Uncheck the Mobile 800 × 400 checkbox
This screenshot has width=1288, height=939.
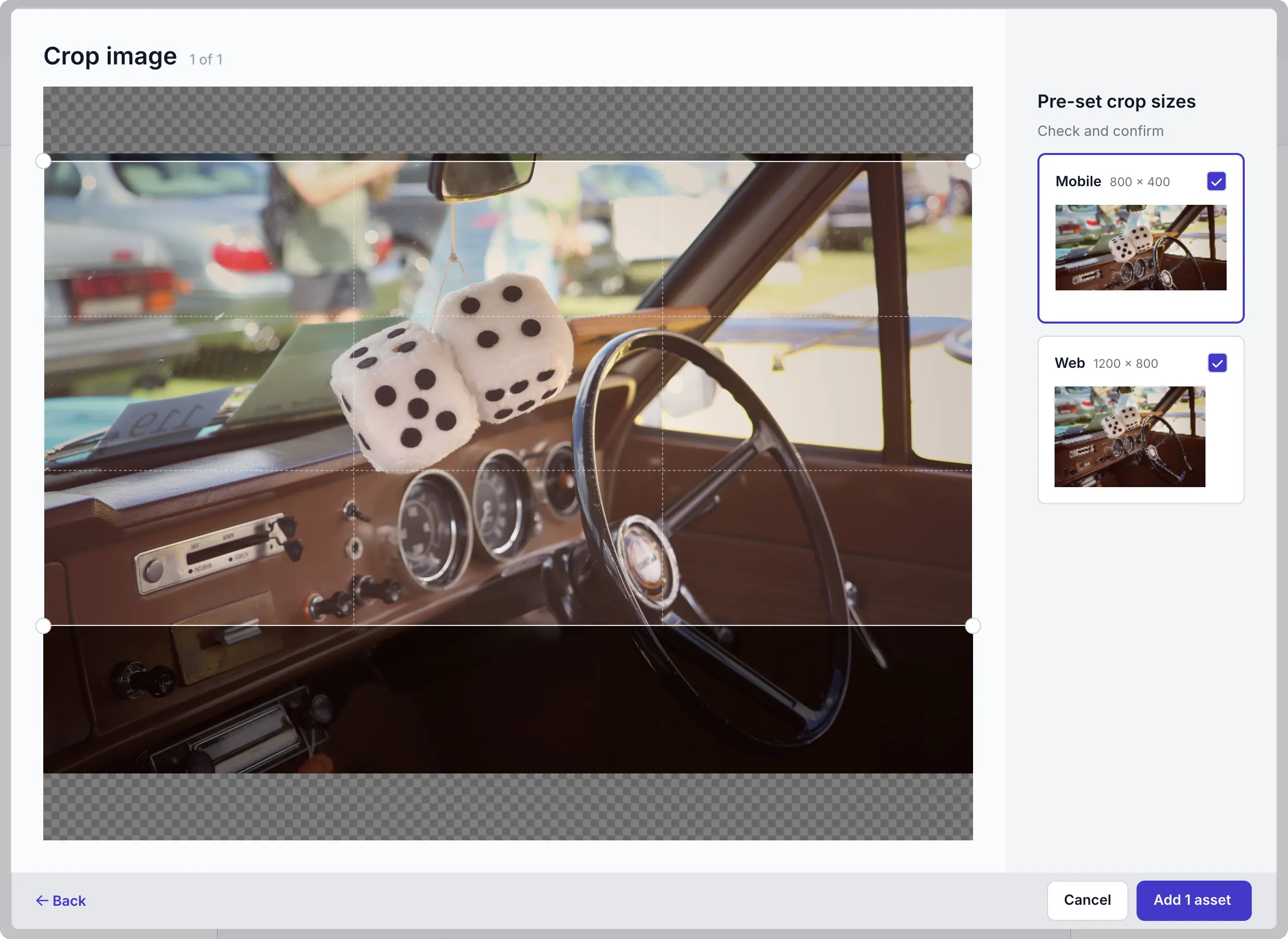pyautogui.click(x=1217, y=181)
